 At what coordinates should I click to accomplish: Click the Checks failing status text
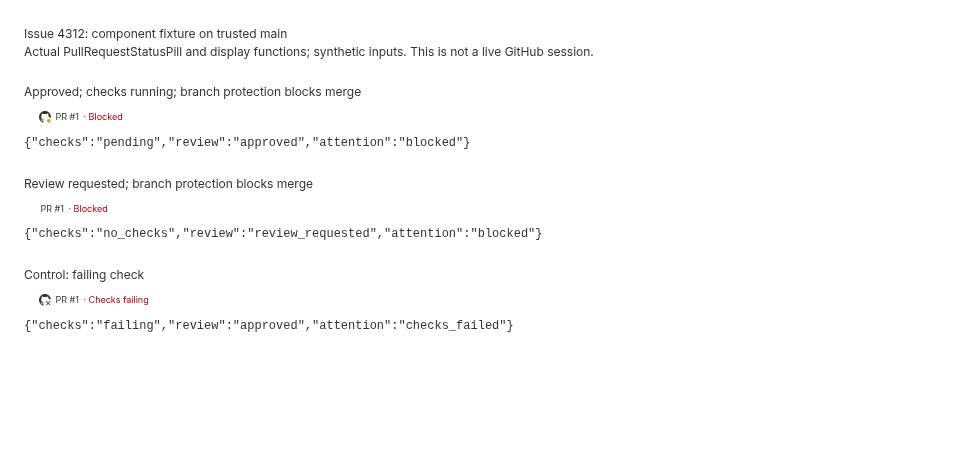click(118, 299)
